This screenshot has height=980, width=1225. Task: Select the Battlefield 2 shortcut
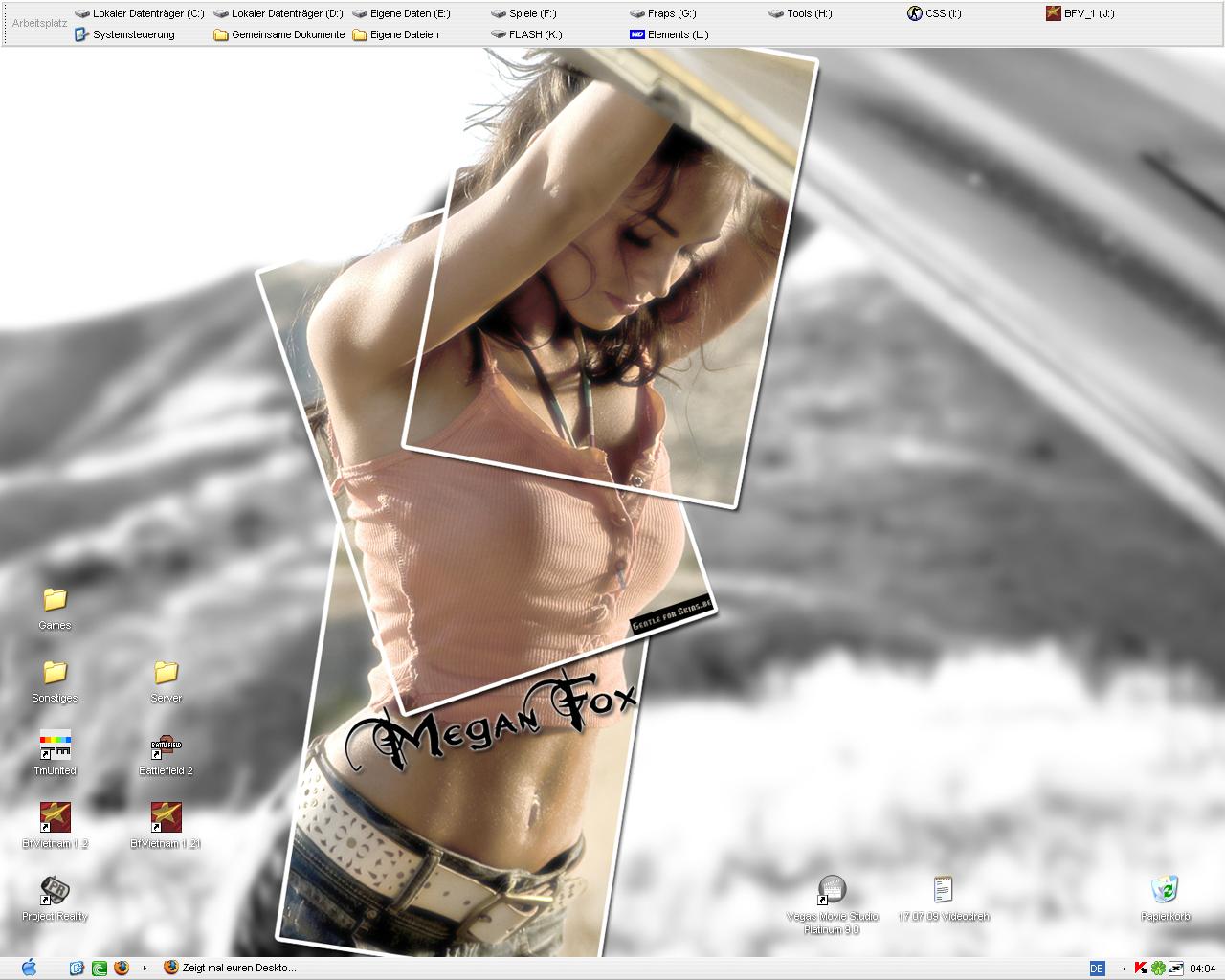[x=166, y=753]
